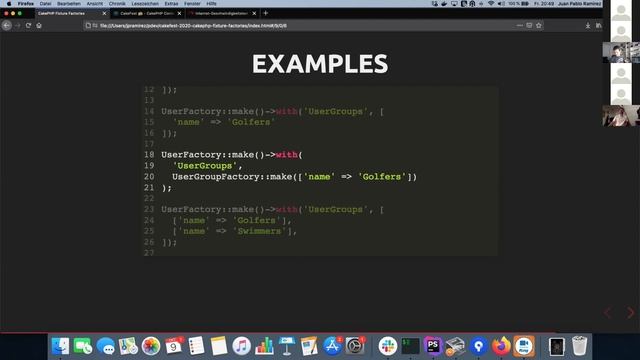Open the Hilfe menu

(211, 4)
